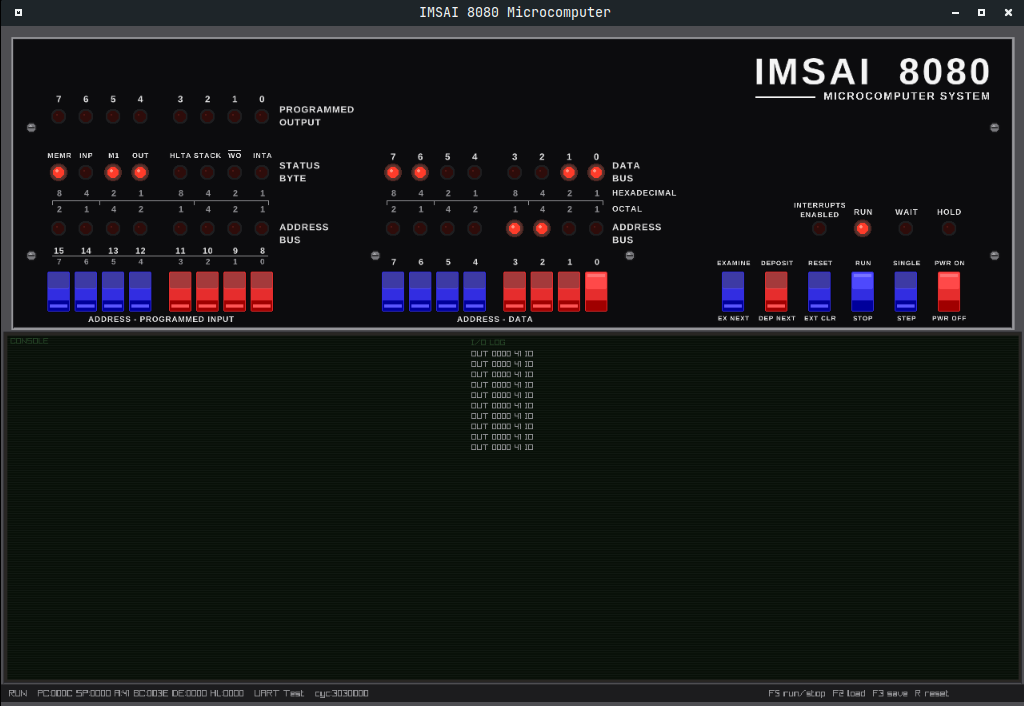Click the first OUT 0000 41 IO log line

click(x=502, y=354)
